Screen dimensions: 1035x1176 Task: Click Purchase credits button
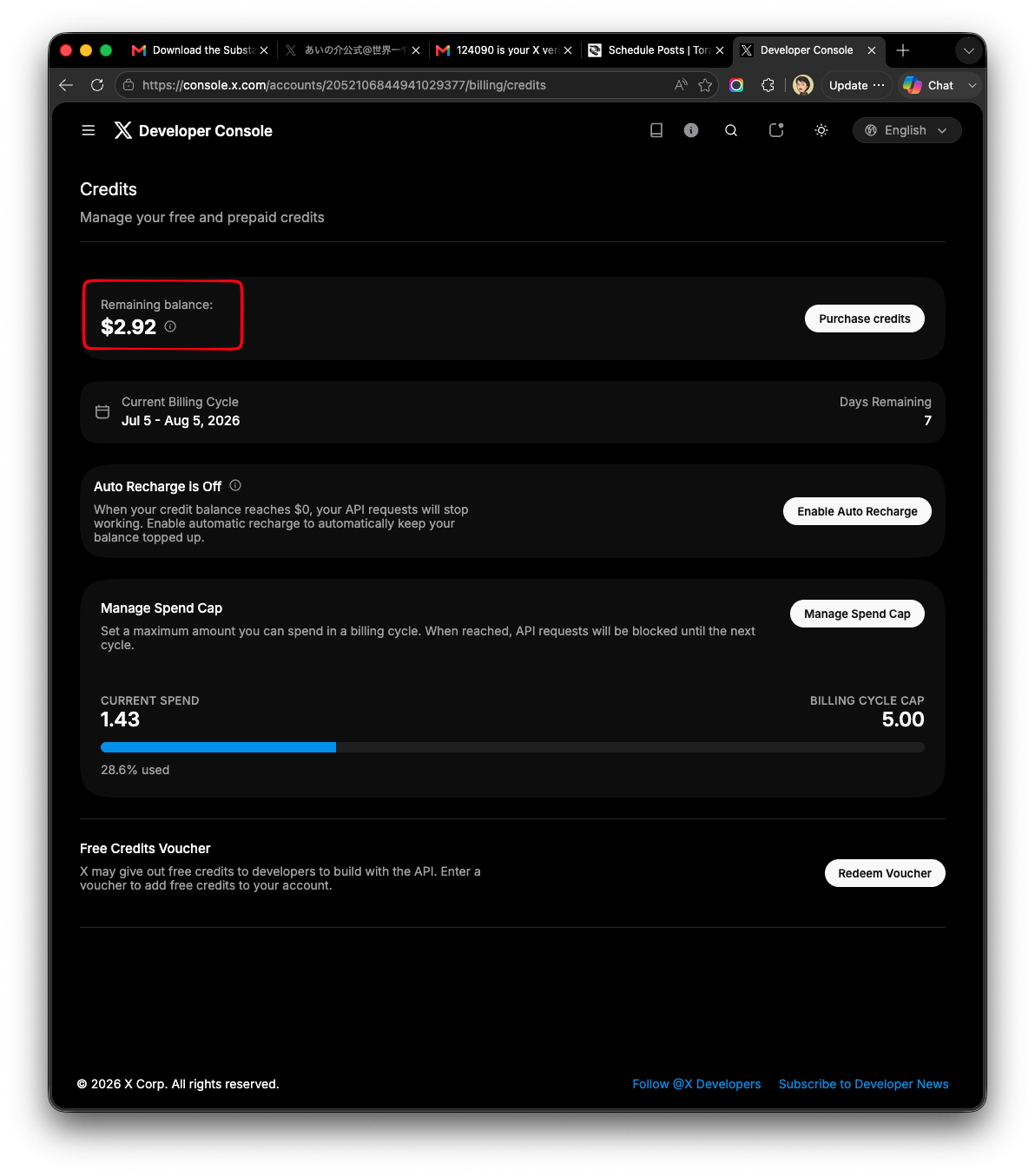click(865, 319)
